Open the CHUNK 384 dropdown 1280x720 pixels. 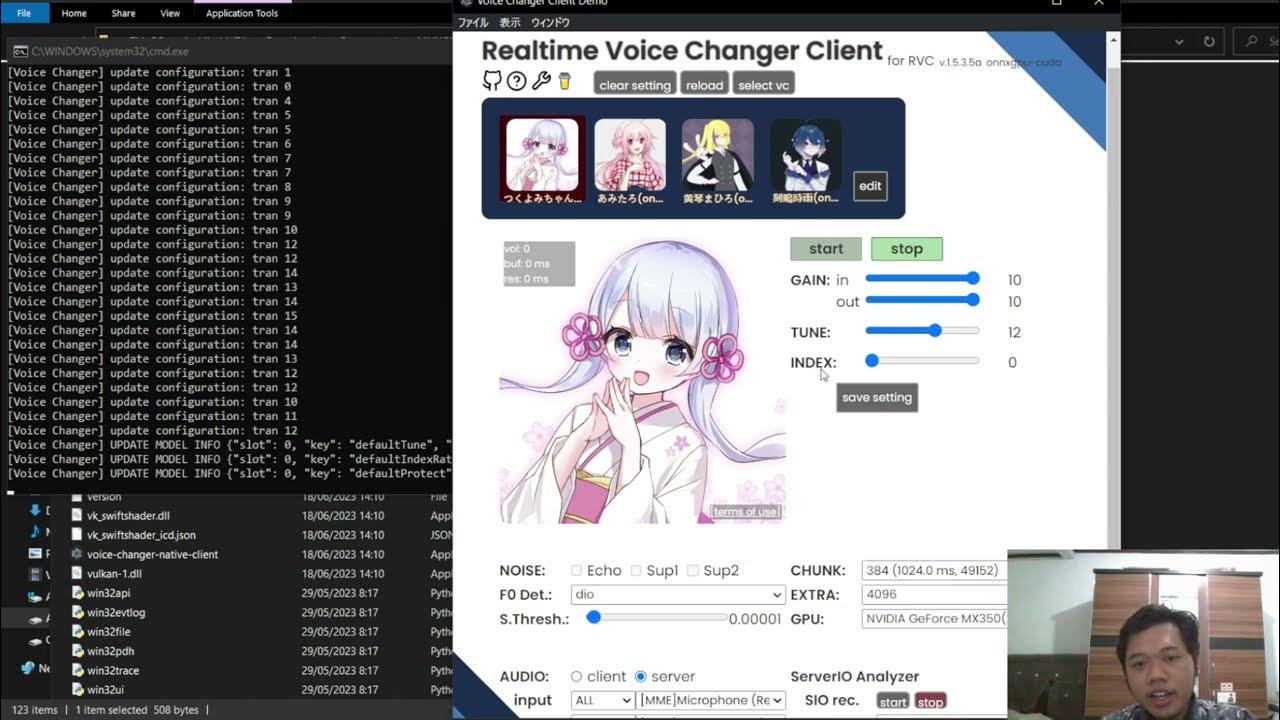point(934,570)
